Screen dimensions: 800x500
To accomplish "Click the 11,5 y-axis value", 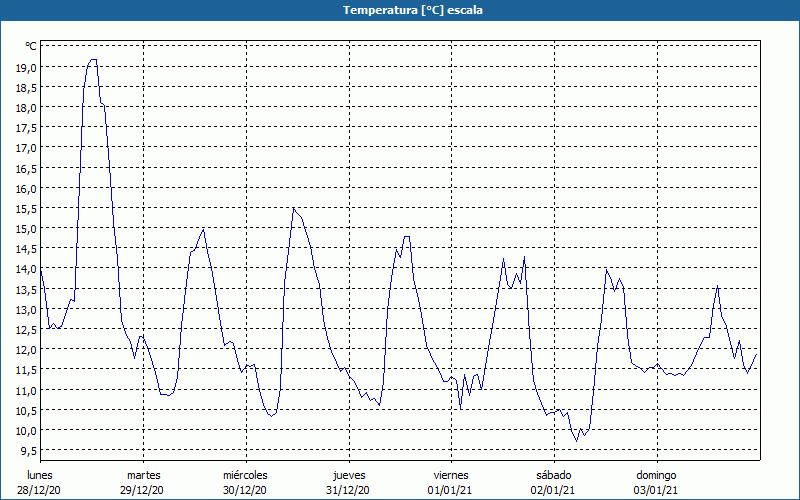I will 27,370.
